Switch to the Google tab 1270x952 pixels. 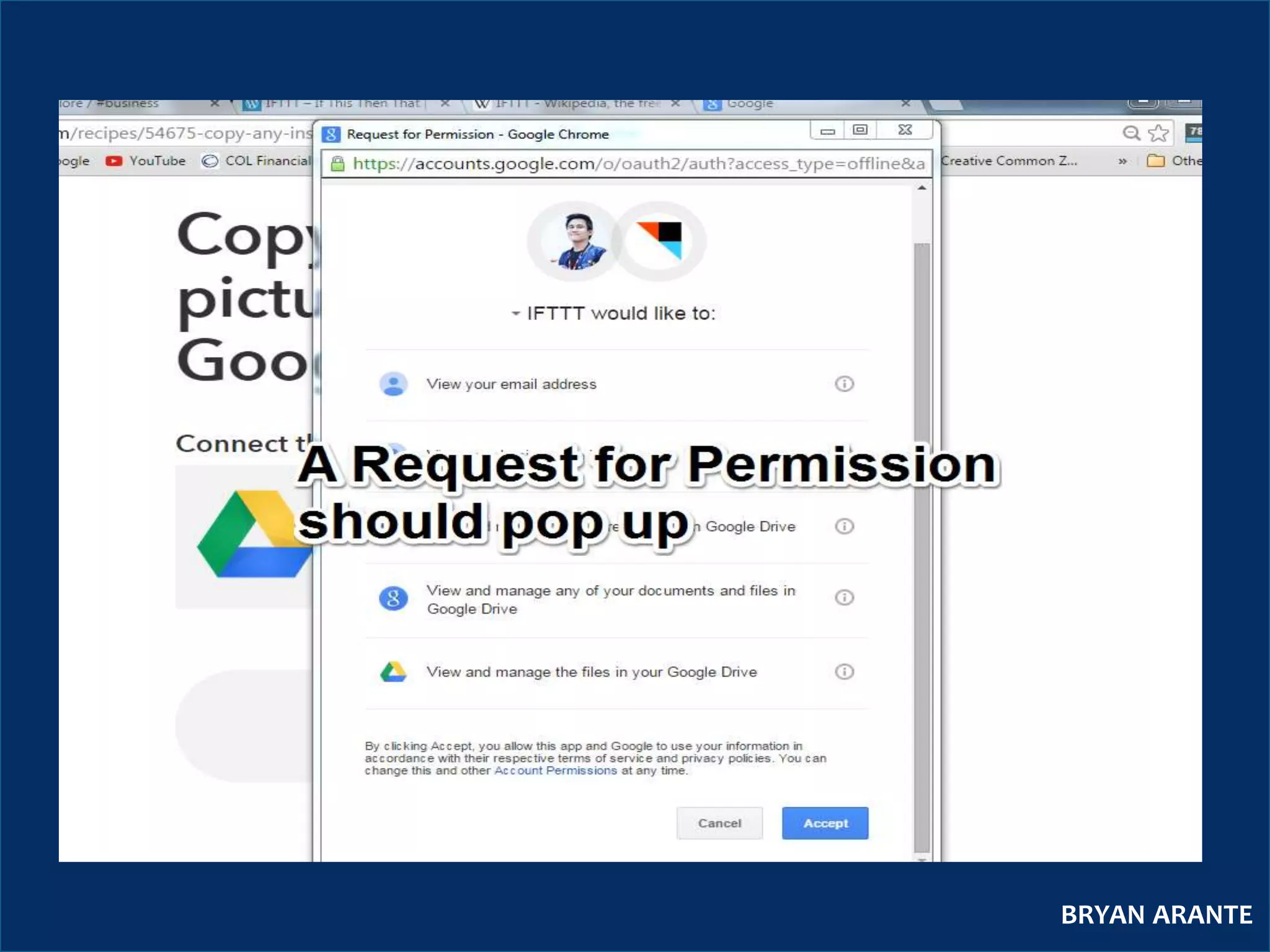tap(749, 104)
